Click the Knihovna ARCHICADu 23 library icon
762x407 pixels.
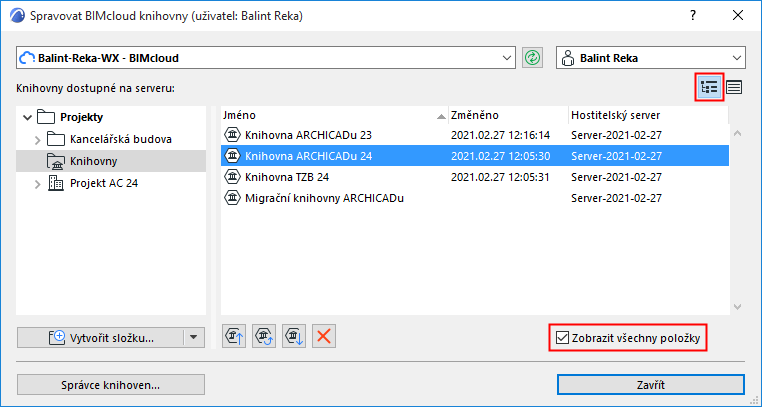pos(233,135)
